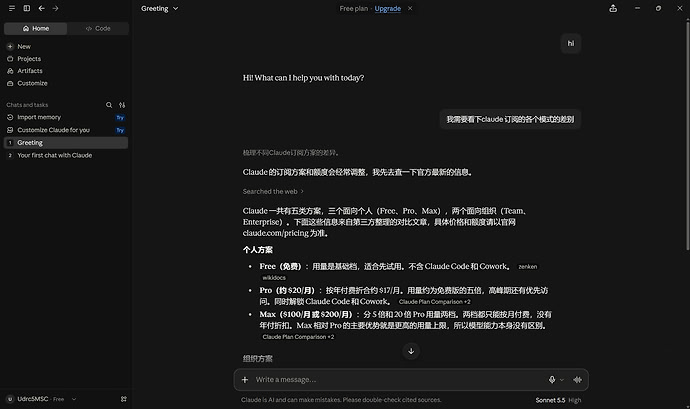
Task: Click the microphone dictation icon
Action: point(552,380)
